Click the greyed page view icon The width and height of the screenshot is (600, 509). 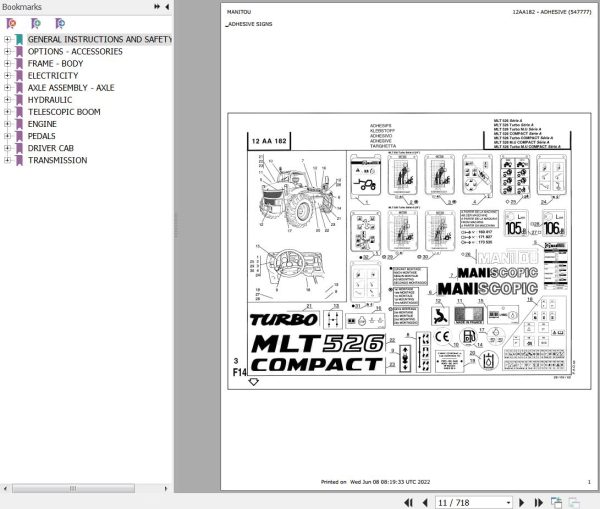[x=574, y=502]
